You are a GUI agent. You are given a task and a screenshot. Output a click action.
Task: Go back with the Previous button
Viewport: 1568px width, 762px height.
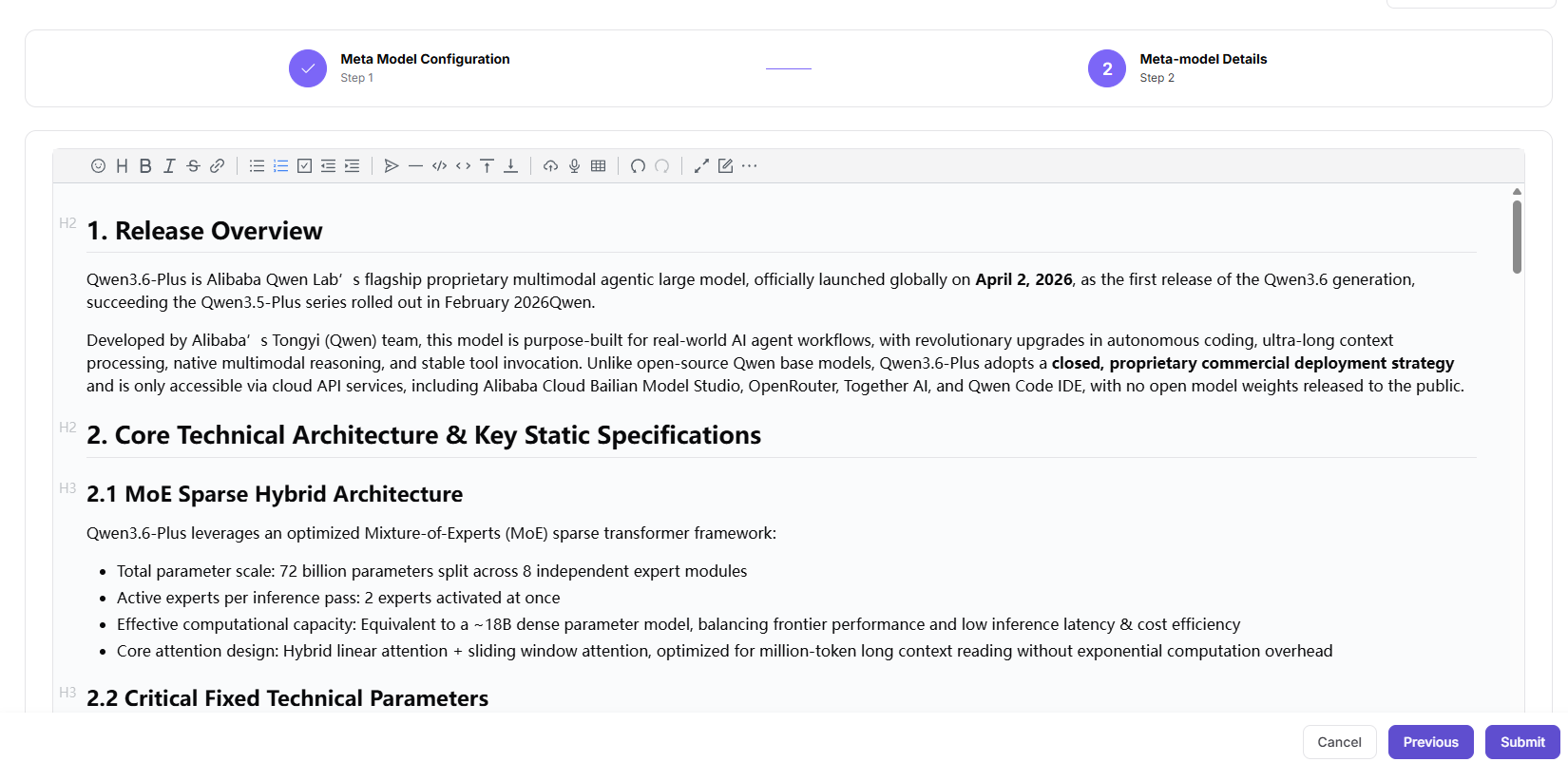1430,742
